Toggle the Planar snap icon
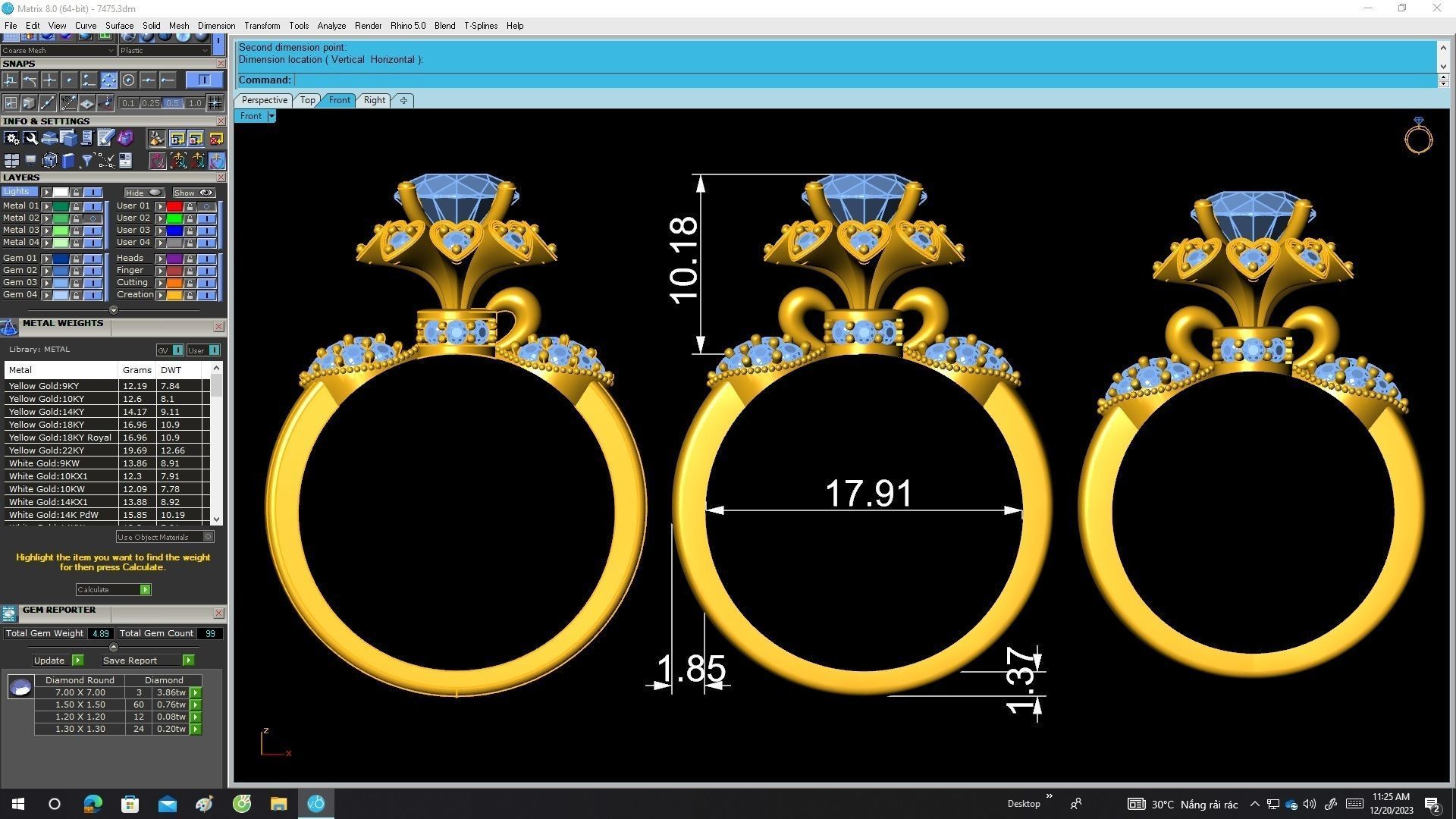The width and height of the screenshot is (1456, 819). click(x=88, y=102)
